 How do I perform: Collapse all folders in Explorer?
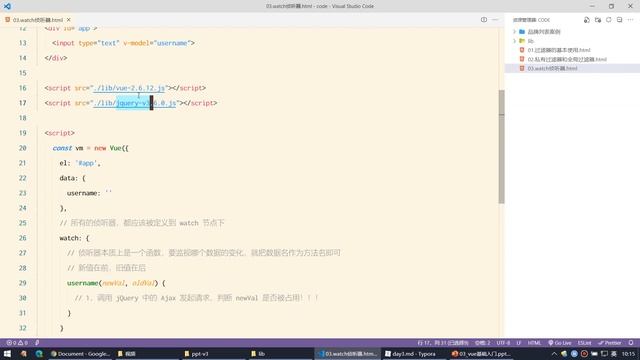coord(619,20)
